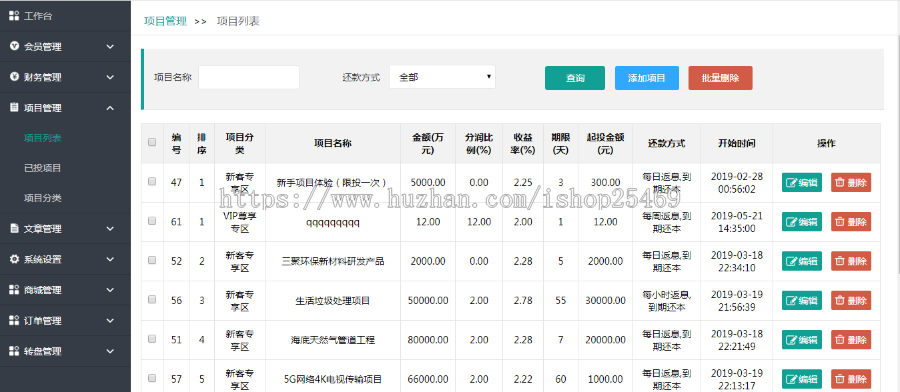
Task: Check the row for project 56
Action: coord(152,299)
